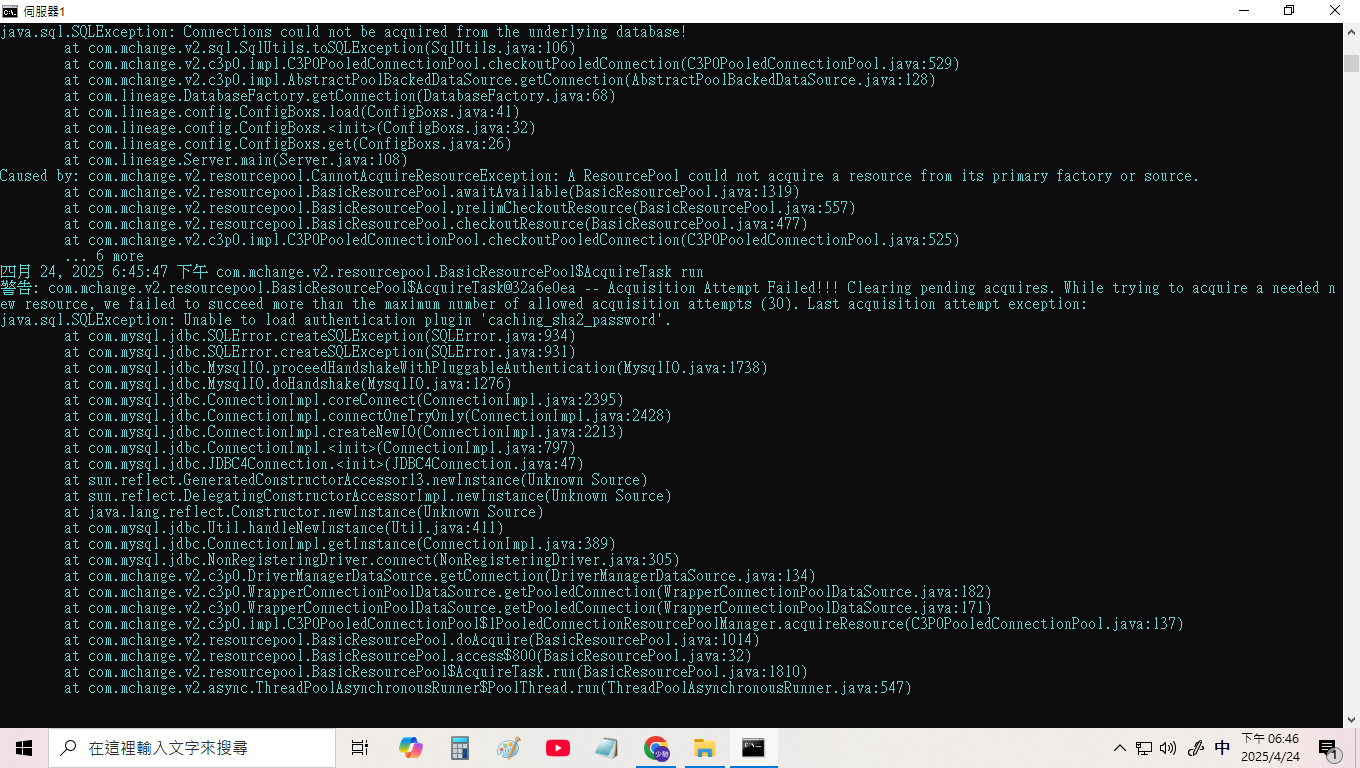Toggle the 中 input method indicator
This screenshot has width=1360, height=768.
[1222, 748]
